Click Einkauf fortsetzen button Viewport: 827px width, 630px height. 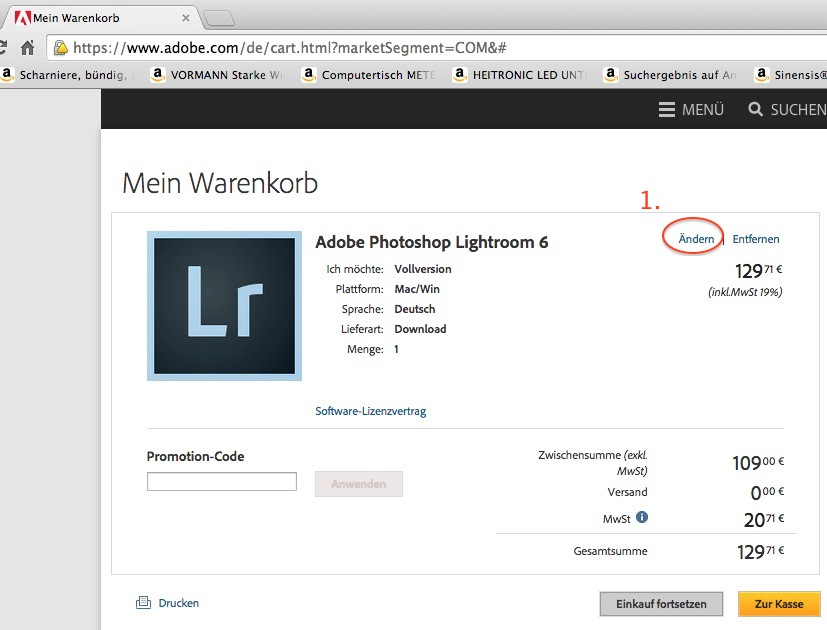(x=661, y=604)
